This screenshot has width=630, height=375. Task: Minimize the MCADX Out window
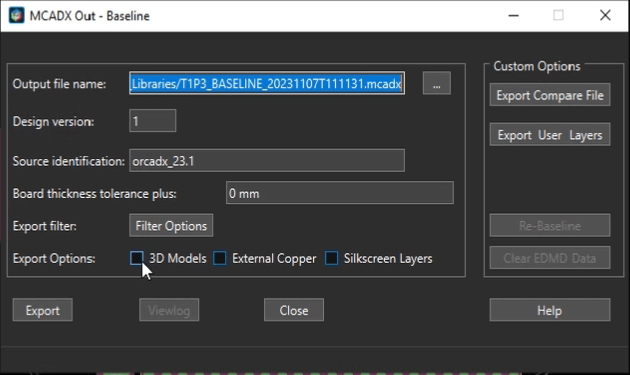[x=514, y=16]
